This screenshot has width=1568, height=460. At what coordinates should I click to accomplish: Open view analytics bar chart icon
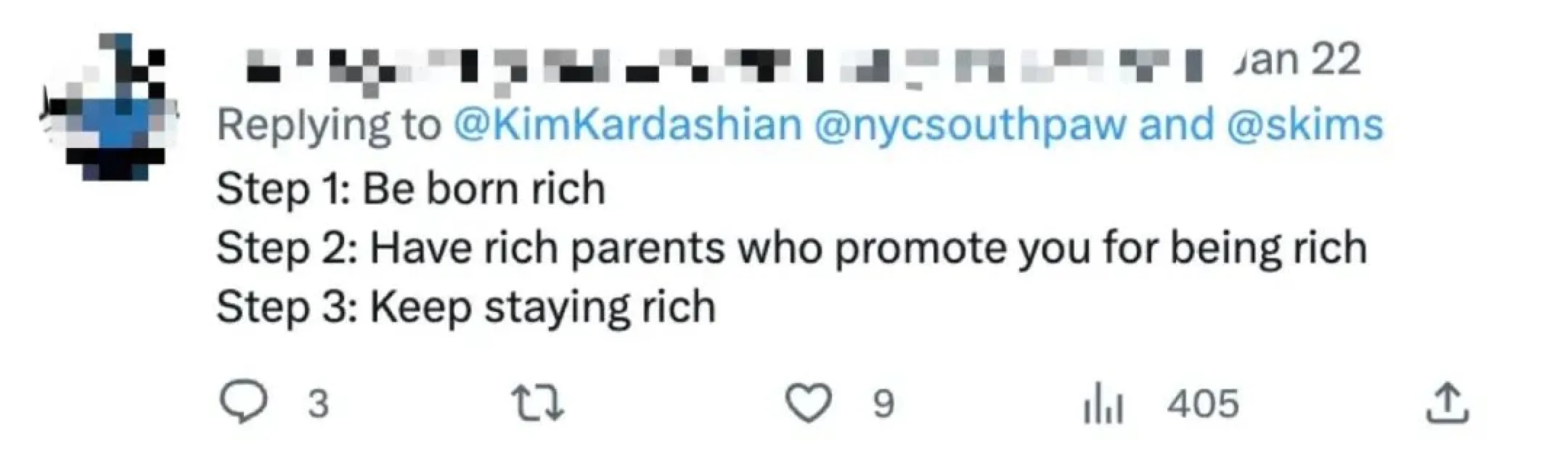1103,405
